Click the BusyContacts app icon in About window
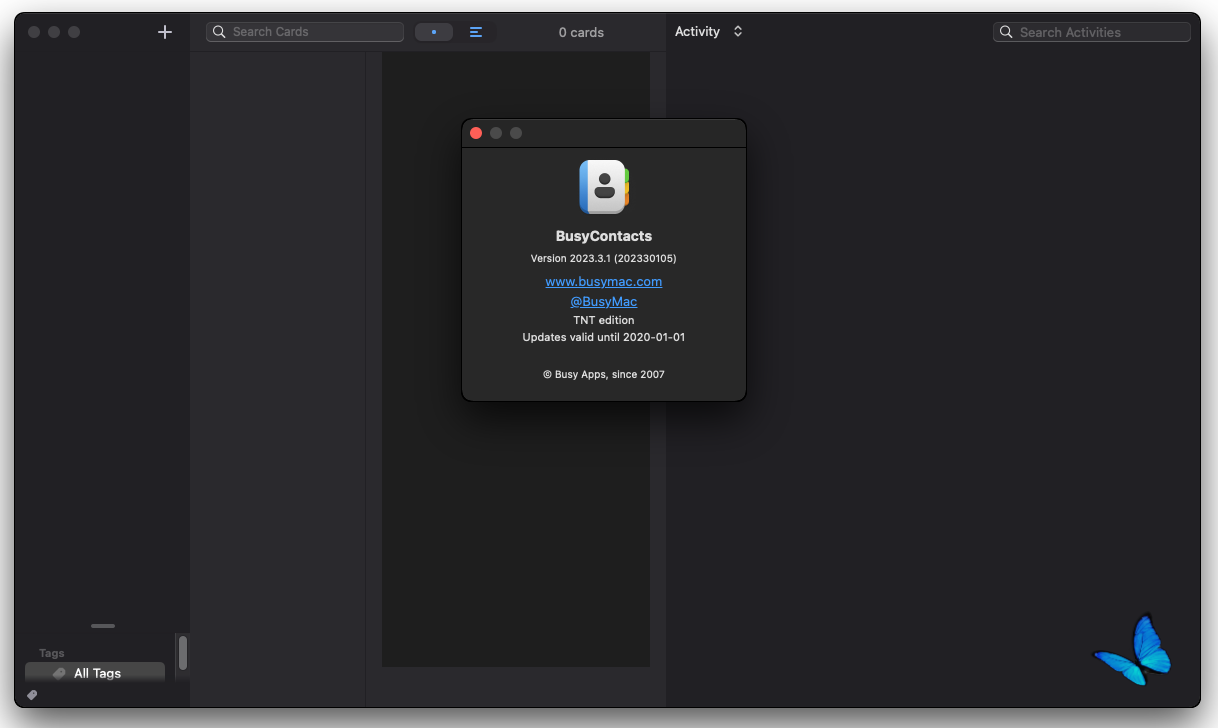The image size is (1218, 728). pyautogui.click(x=604, y=187)
